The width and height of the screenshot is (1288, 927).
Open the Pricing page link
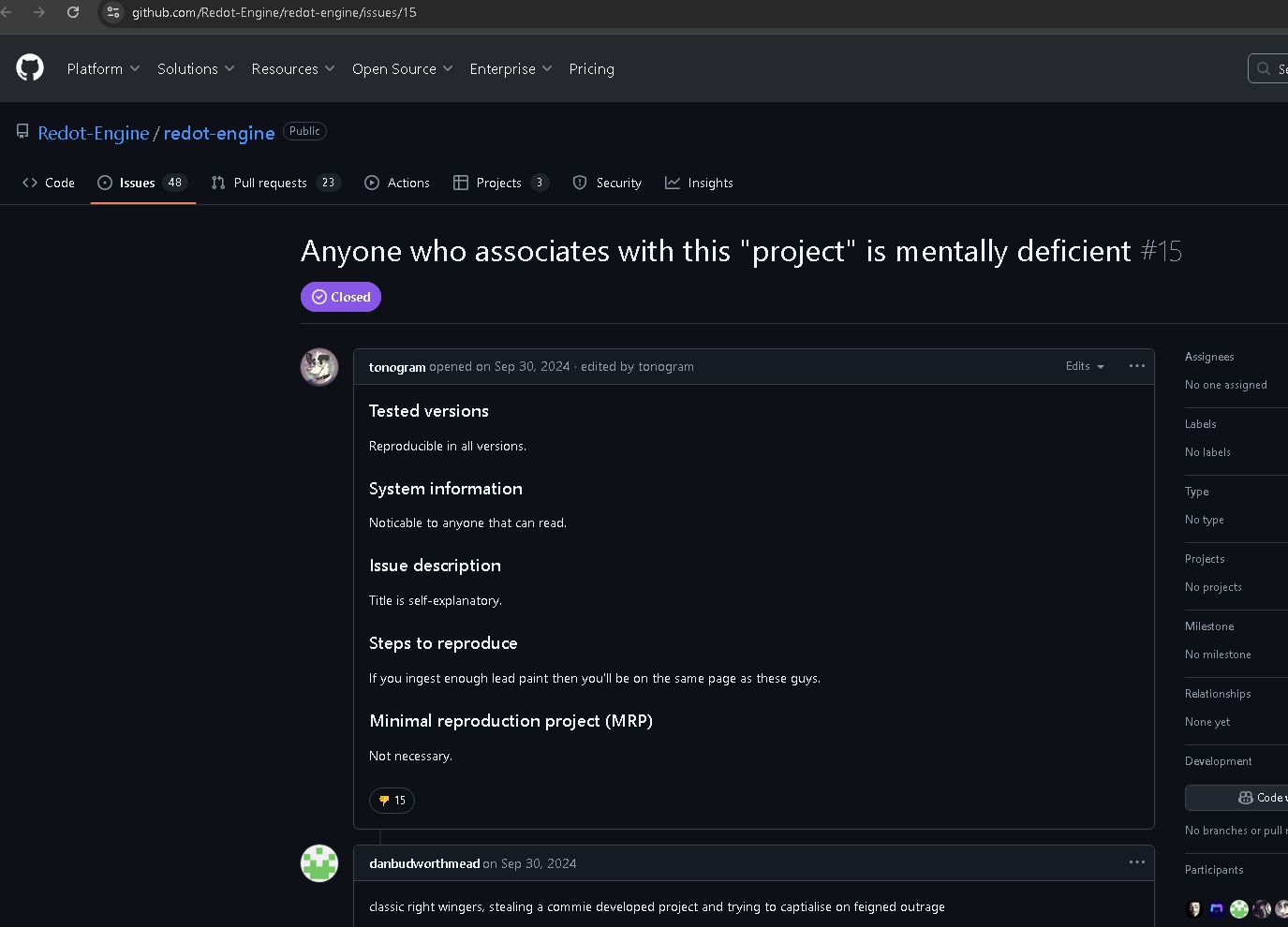592,69
